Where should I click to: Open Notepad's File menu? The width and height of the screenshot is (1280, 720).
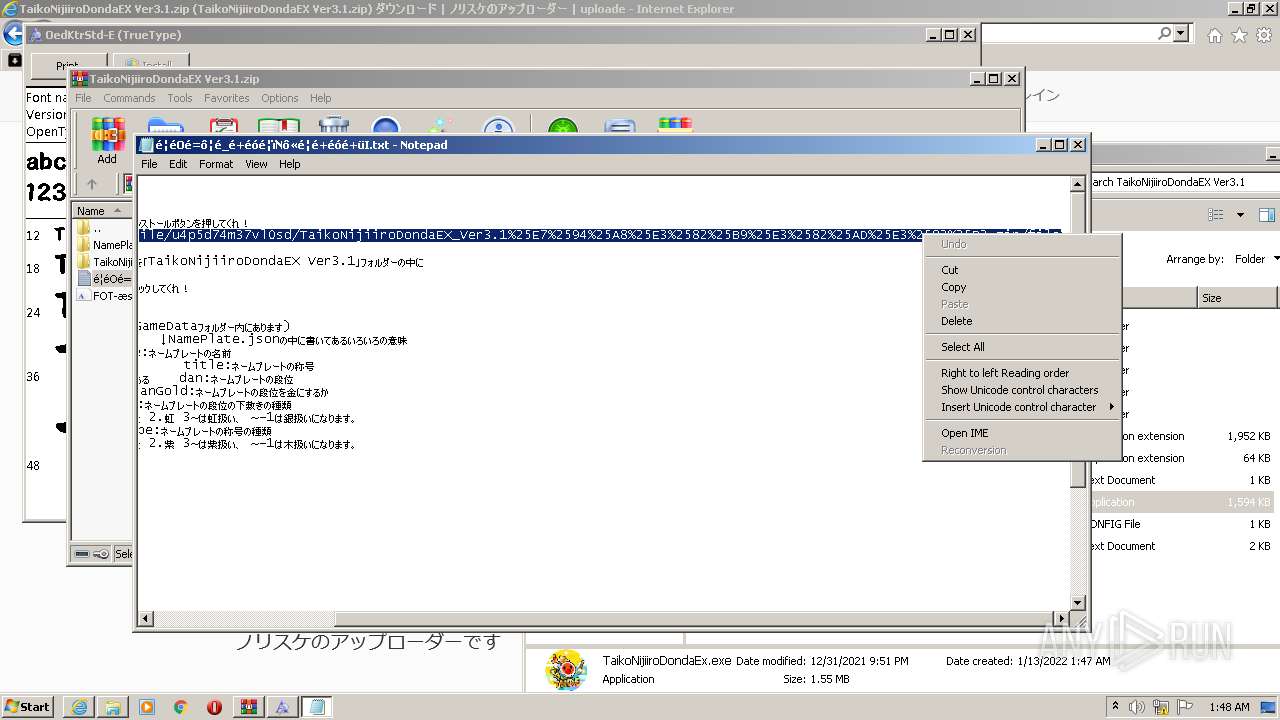pyautogui.click(x=149, y=164)
